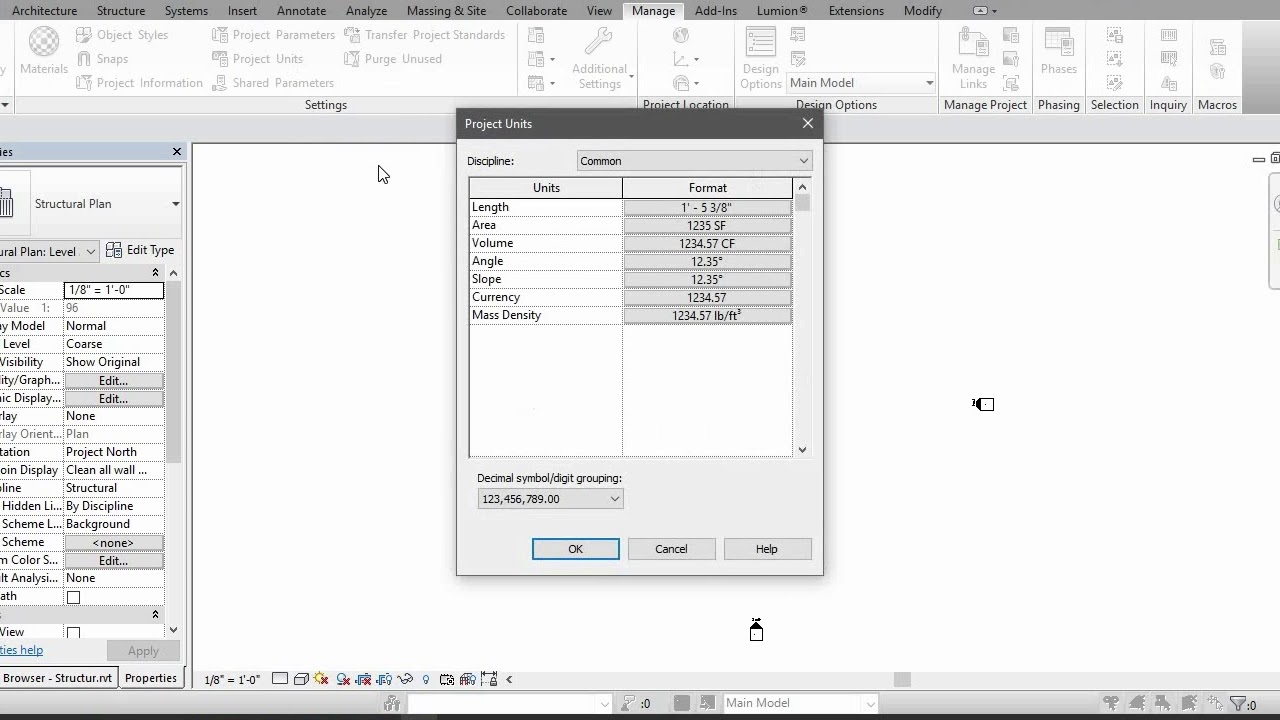Open the Annotate ribbon tab
Viewport: 1280px width, 720px height.
pos(301,11)
